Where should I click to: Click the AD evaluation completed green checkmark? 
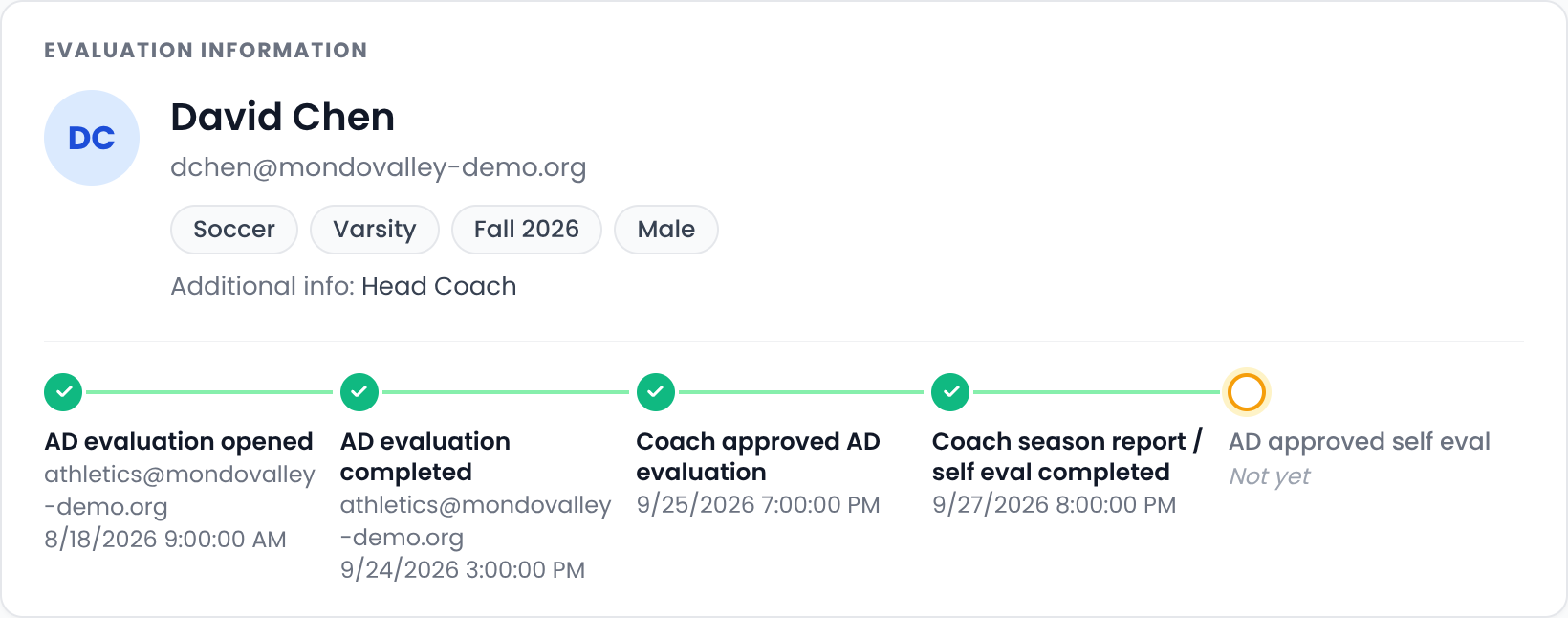[x=359, y=392]
